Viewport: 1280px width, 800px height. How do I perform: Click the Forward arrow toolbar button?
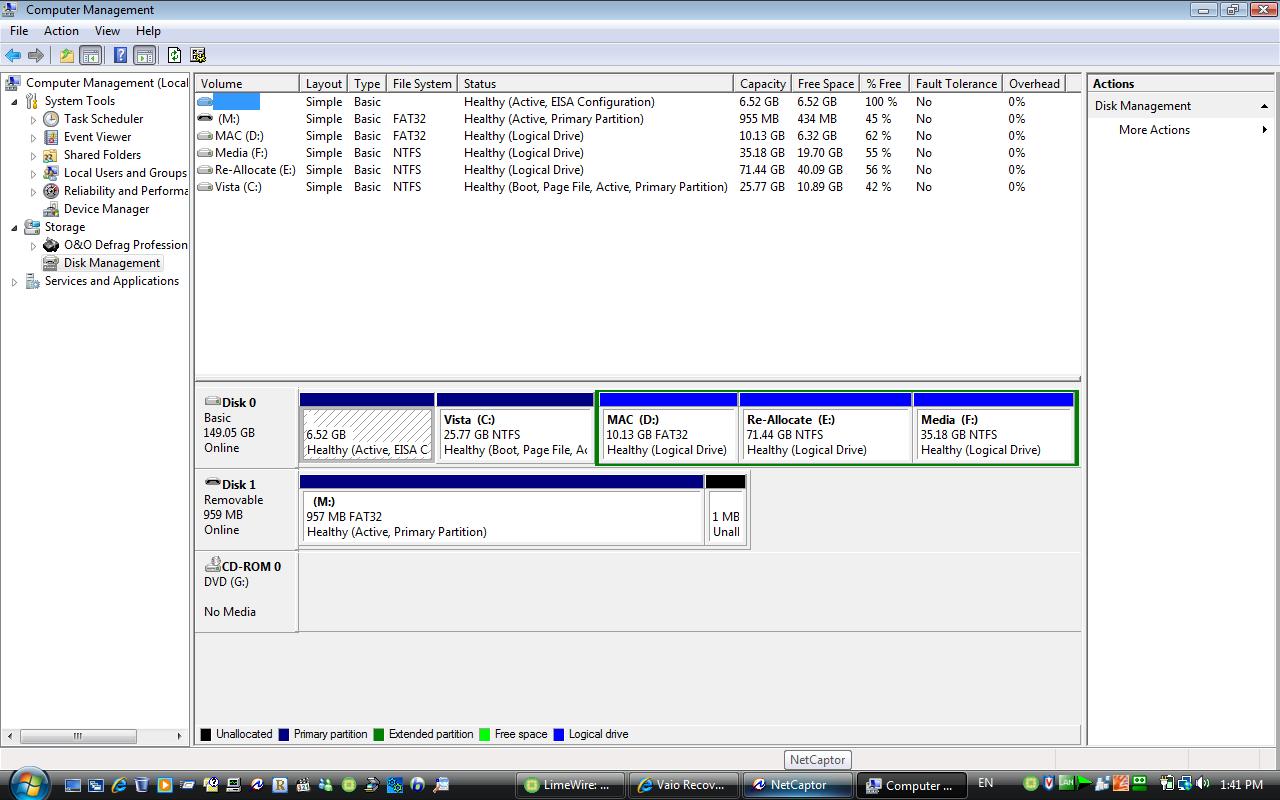[36, 55]
